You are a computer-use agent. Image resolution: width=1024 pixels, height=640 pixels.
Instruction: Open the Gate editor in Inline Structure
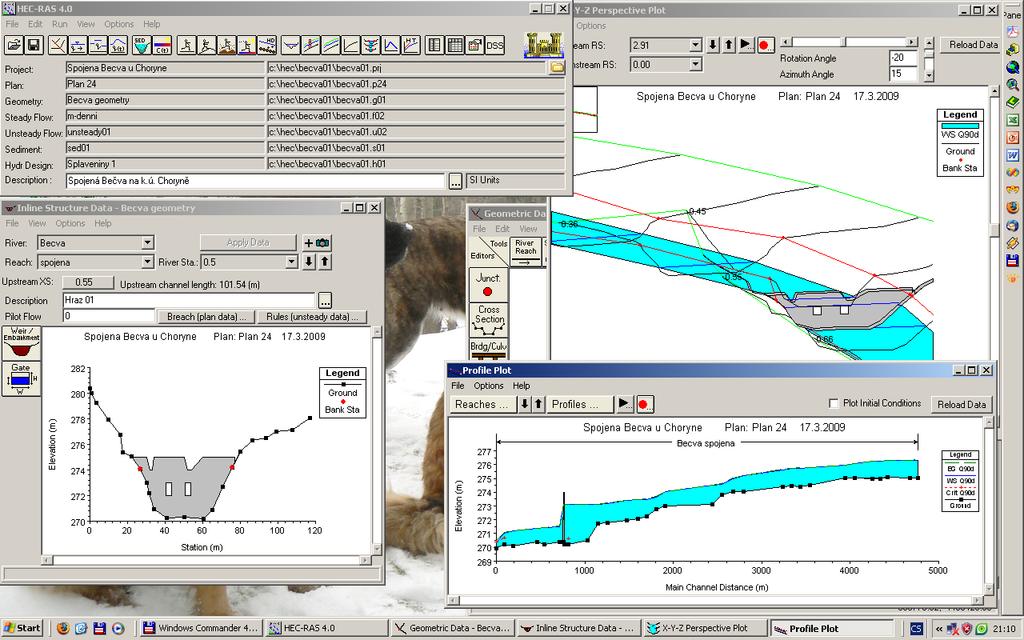[x=21, y=379]
